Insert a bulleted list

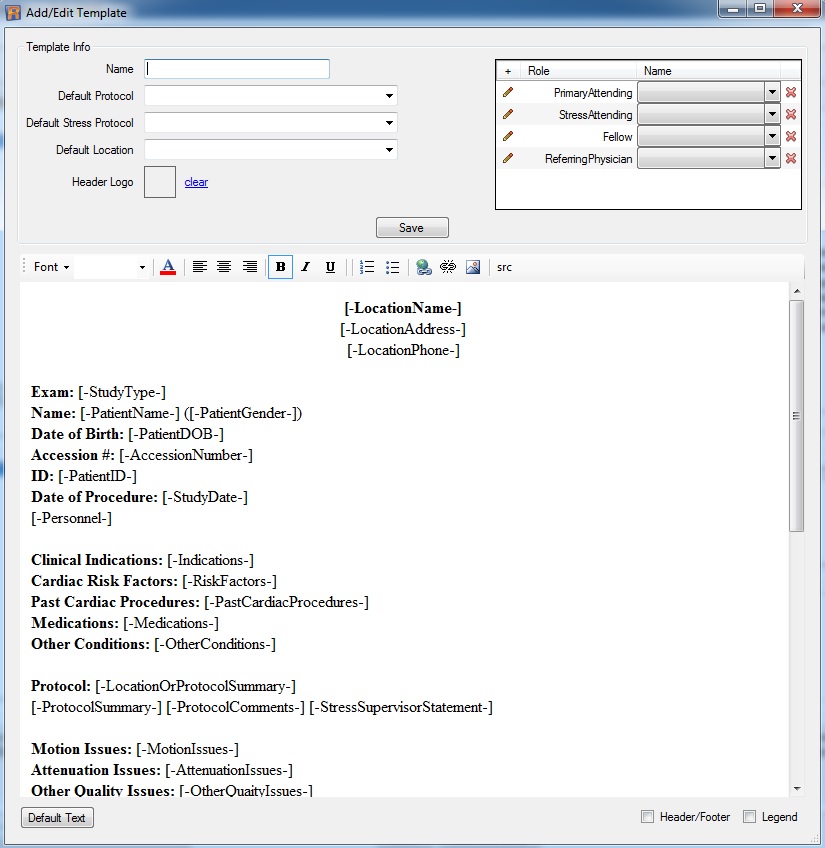392,267
